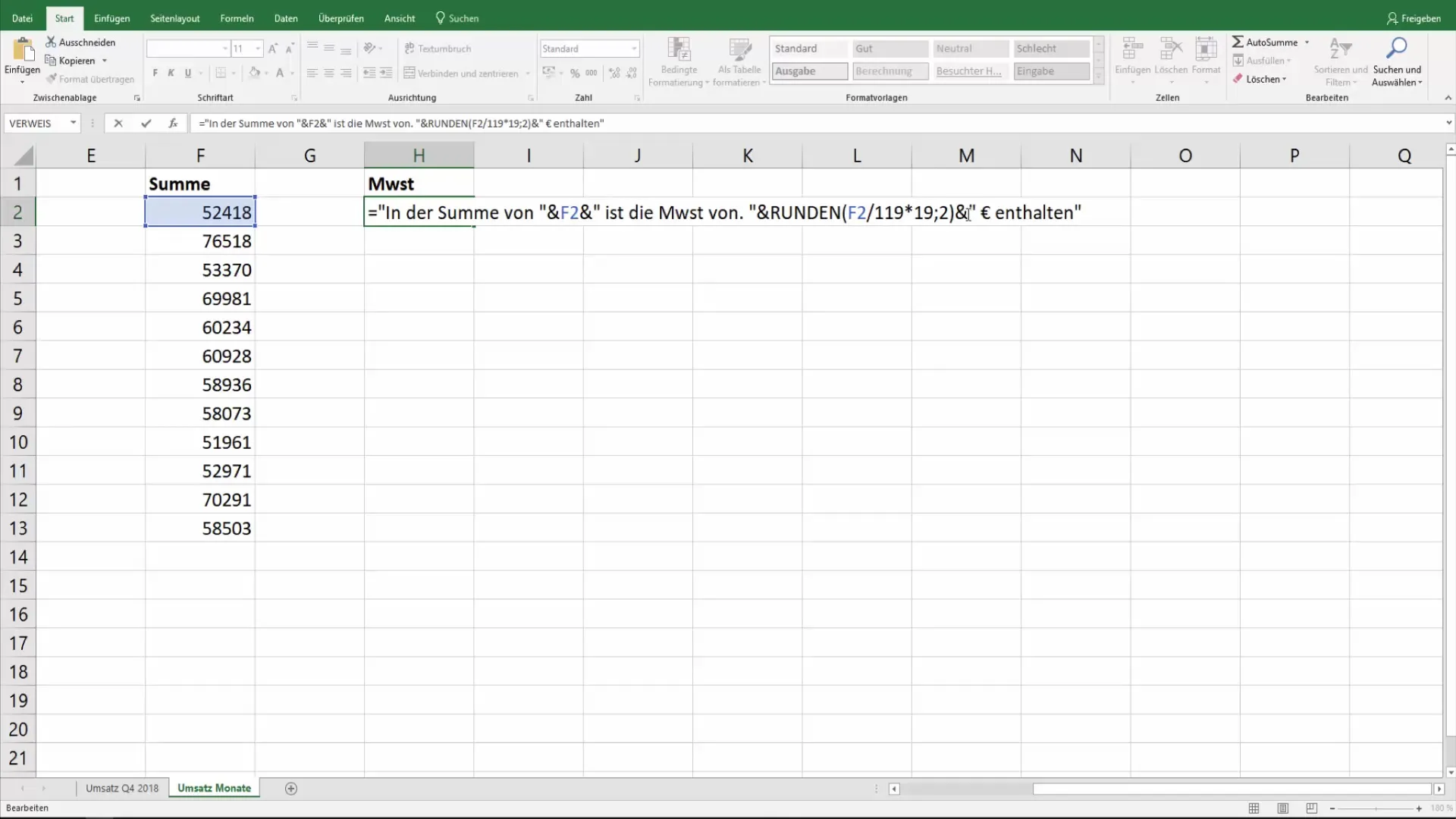Image resolution: width=1456 pixels, height=819 pixels.
Task: Click Suchen und Auswählen magnifier
Action: (x=1397, y=49)
